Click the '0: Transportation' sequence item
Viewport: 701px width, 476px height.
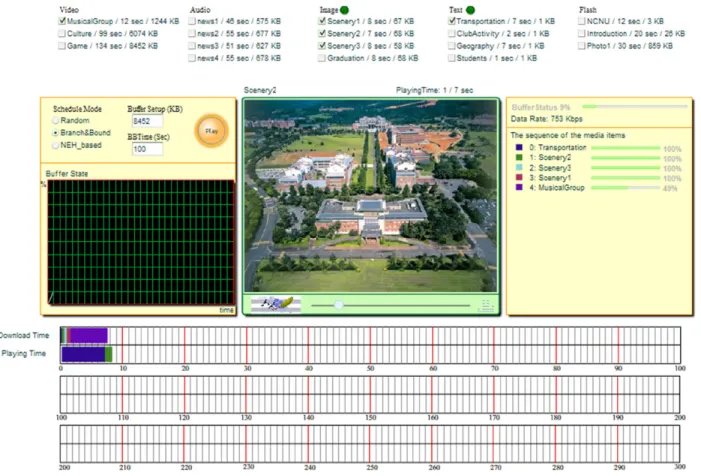[557, 147]
